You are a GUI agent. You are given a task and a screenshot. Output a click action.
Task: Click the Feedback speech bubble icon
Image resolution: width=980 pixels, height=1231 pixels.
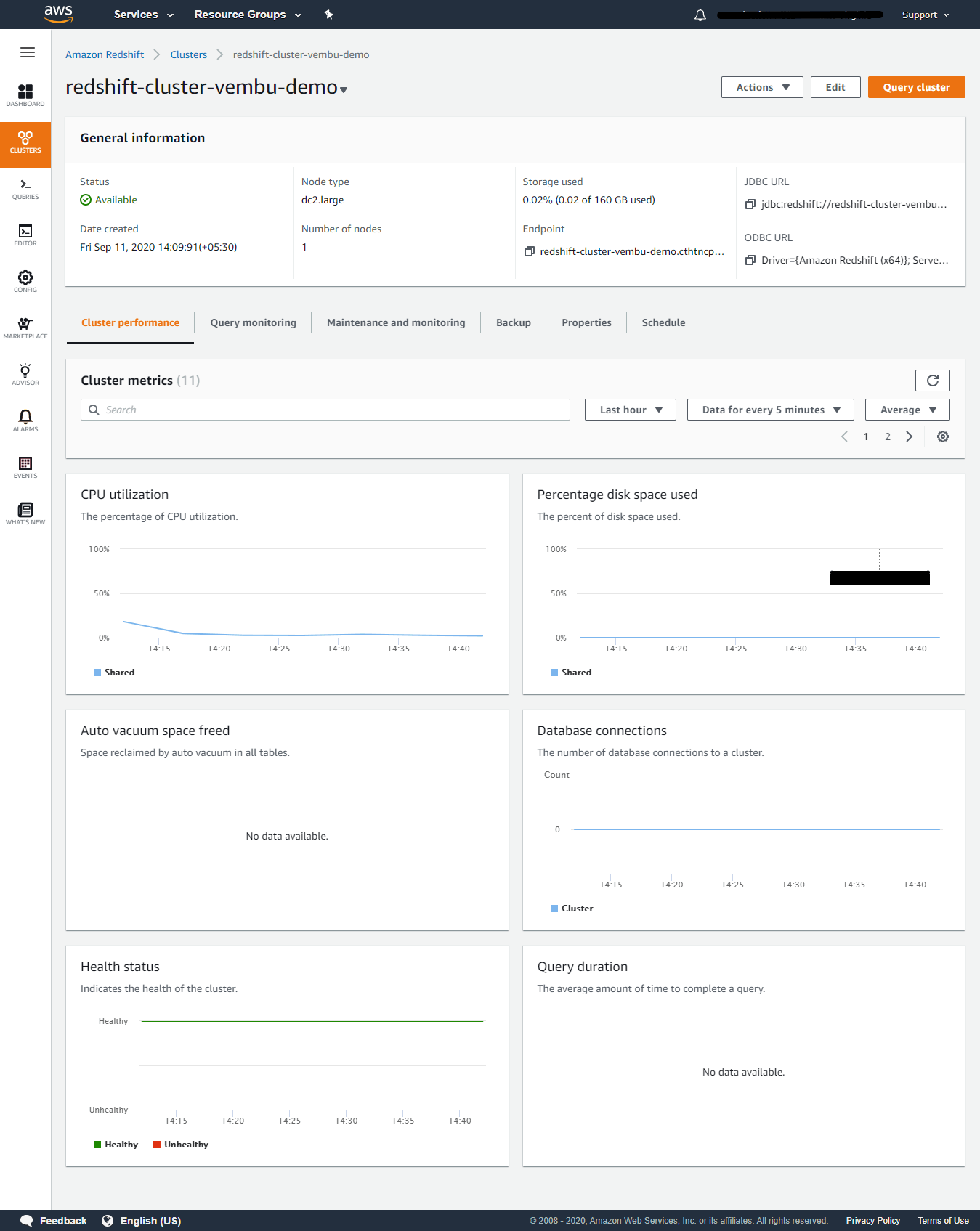click(26, 1220)
